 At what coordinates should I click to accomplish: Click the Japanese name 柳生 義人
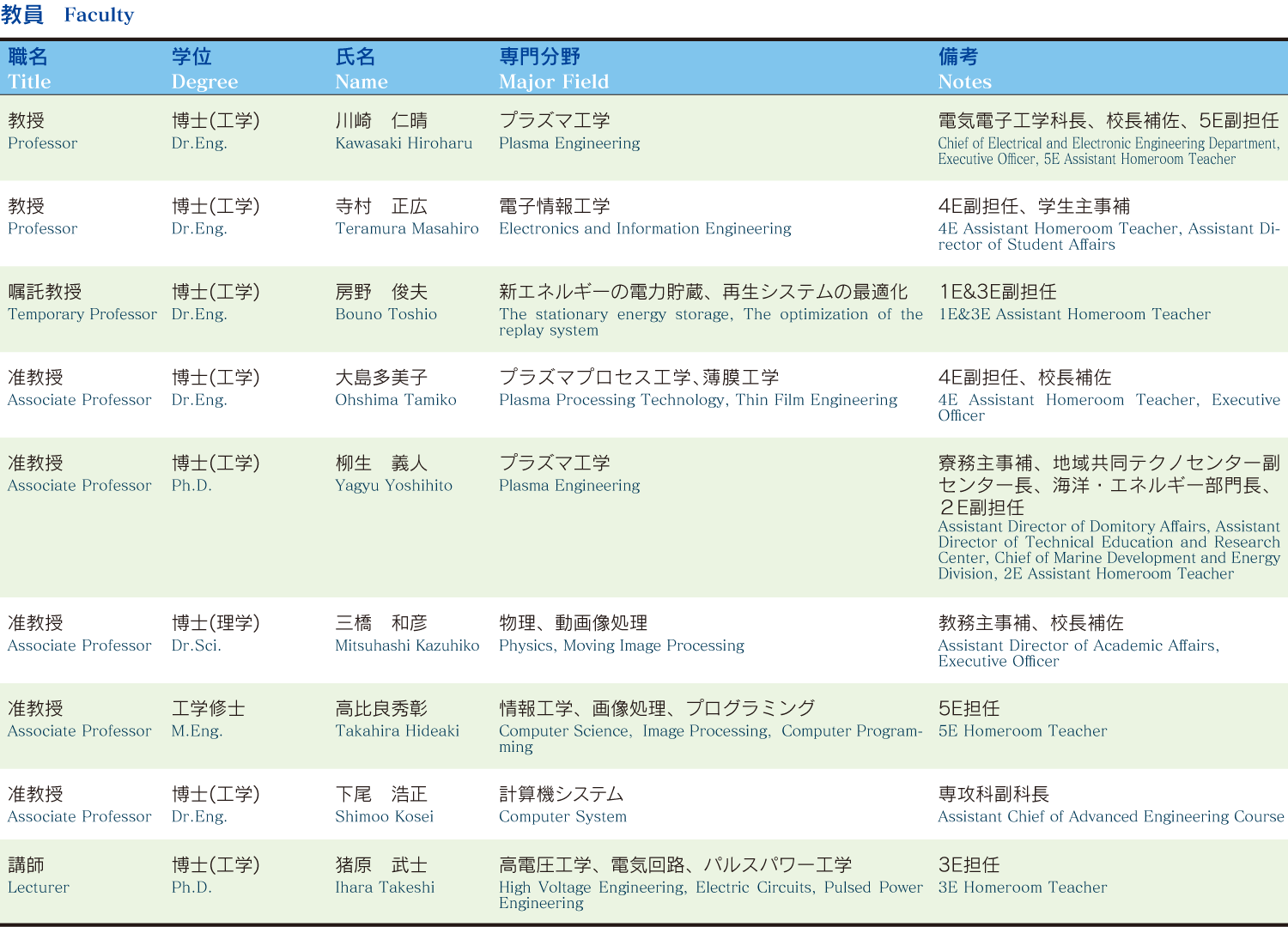point(381,463)
